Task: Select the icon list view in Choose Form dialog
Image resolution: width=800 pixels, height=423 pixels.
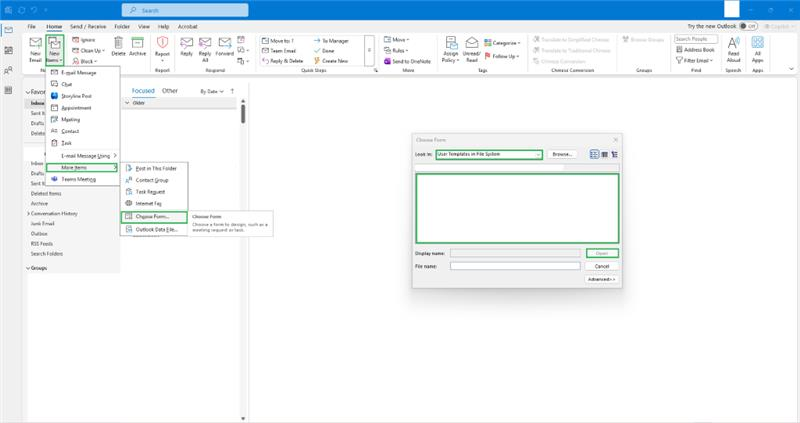Action: 594,154
